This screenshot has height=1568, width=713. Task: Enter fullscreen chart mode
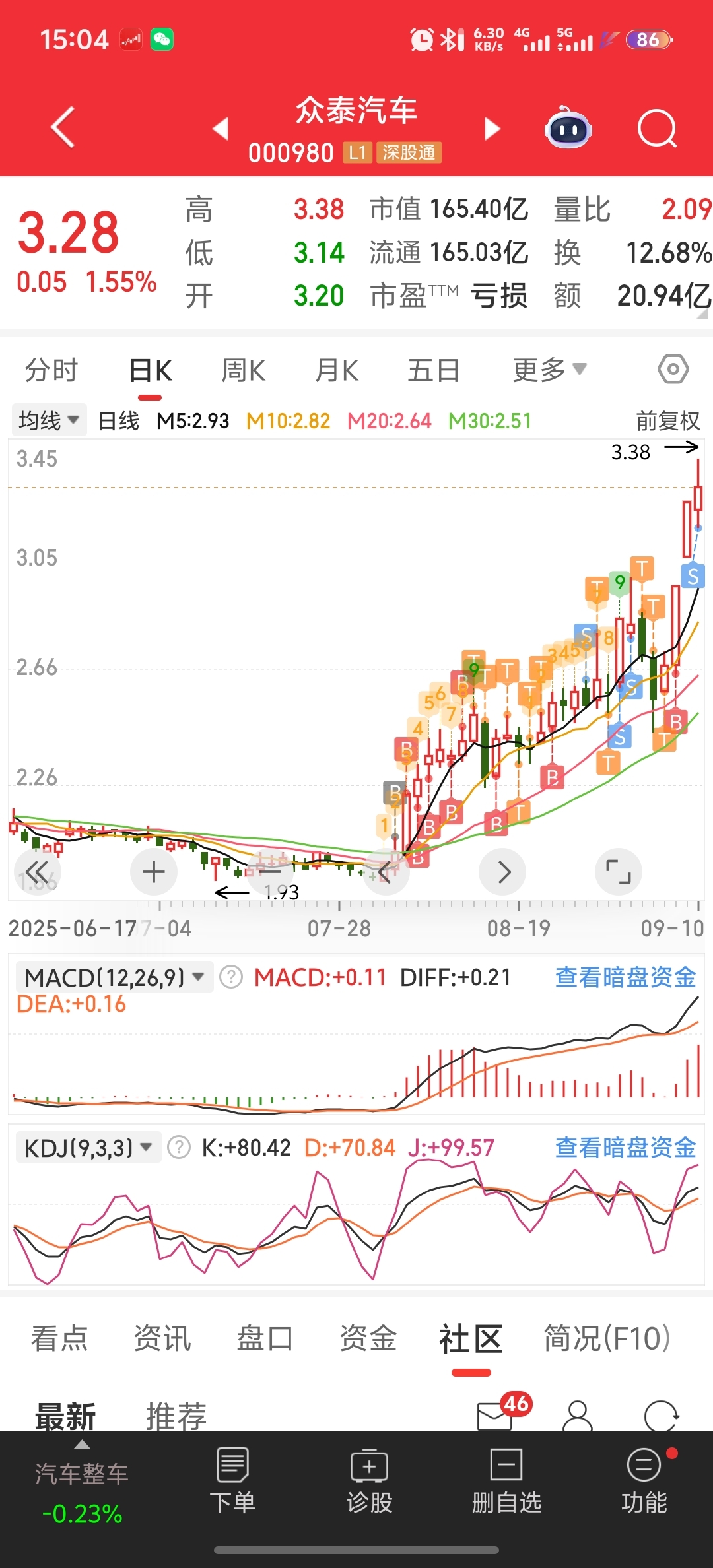tap(619, 872)
